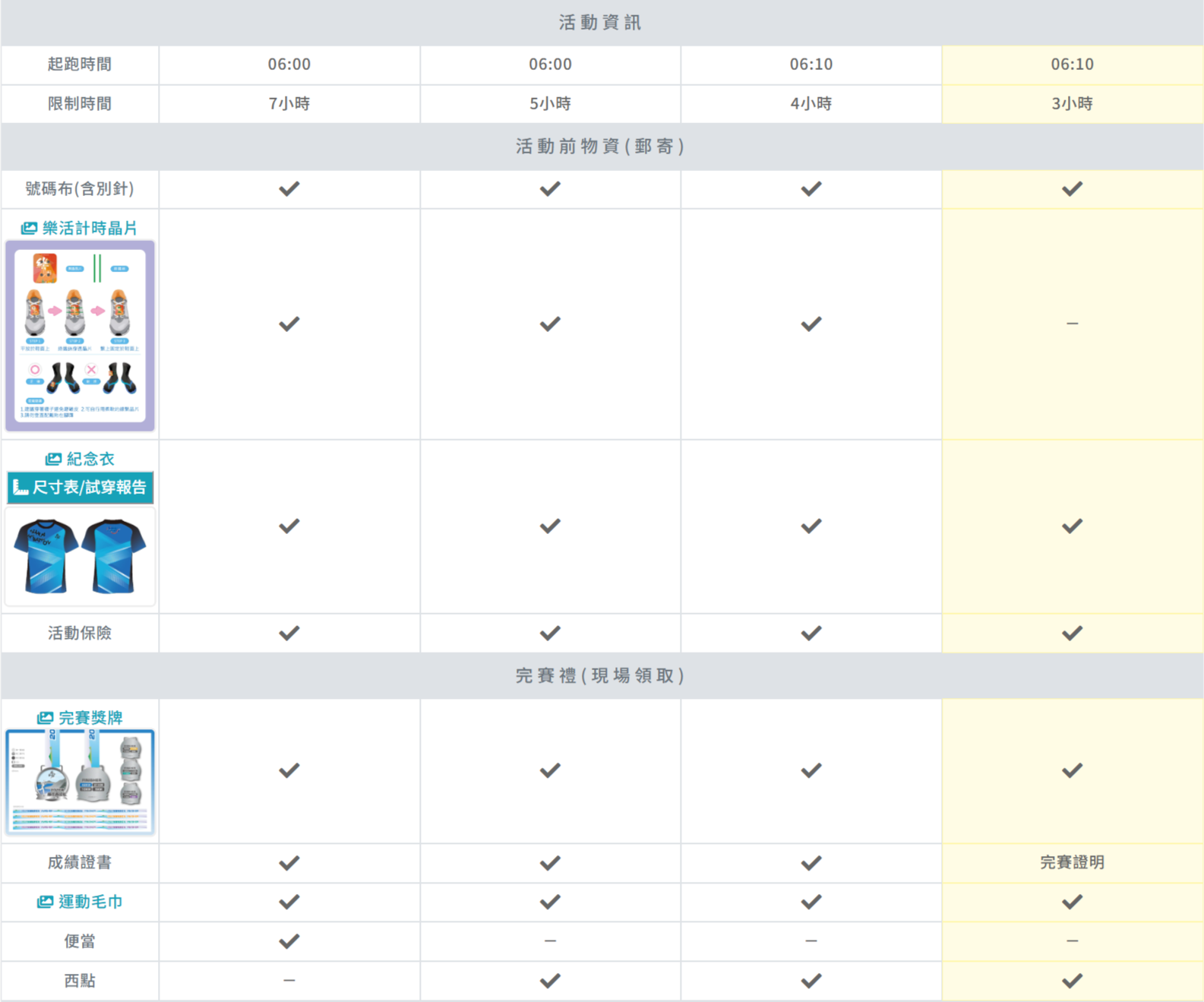Enlarge the finisher medal thumbnail image

[80, 782]
